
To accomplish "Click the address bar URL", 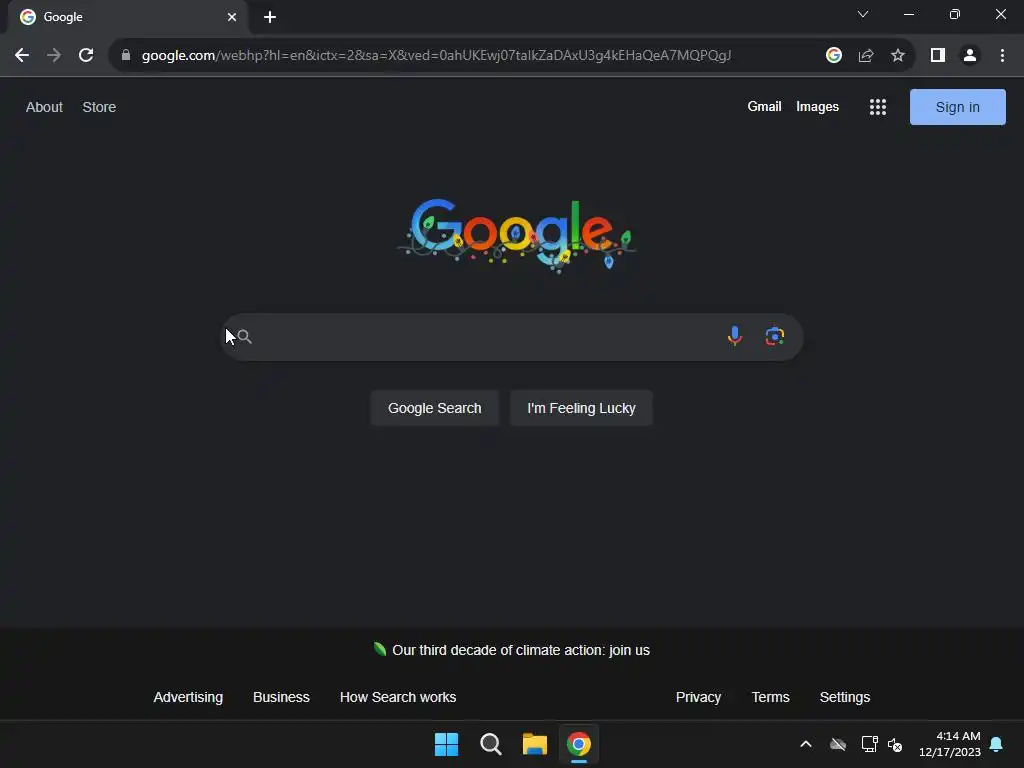I will coord(436,56).
